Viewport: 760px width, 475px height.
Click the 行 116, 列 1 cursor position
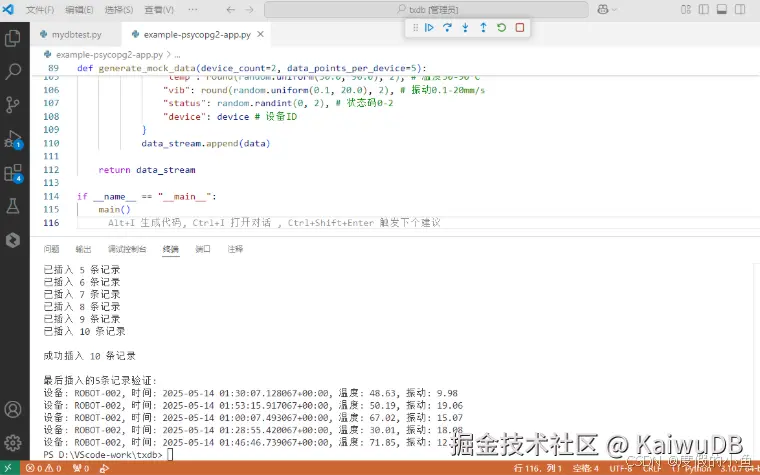[538, 468]
